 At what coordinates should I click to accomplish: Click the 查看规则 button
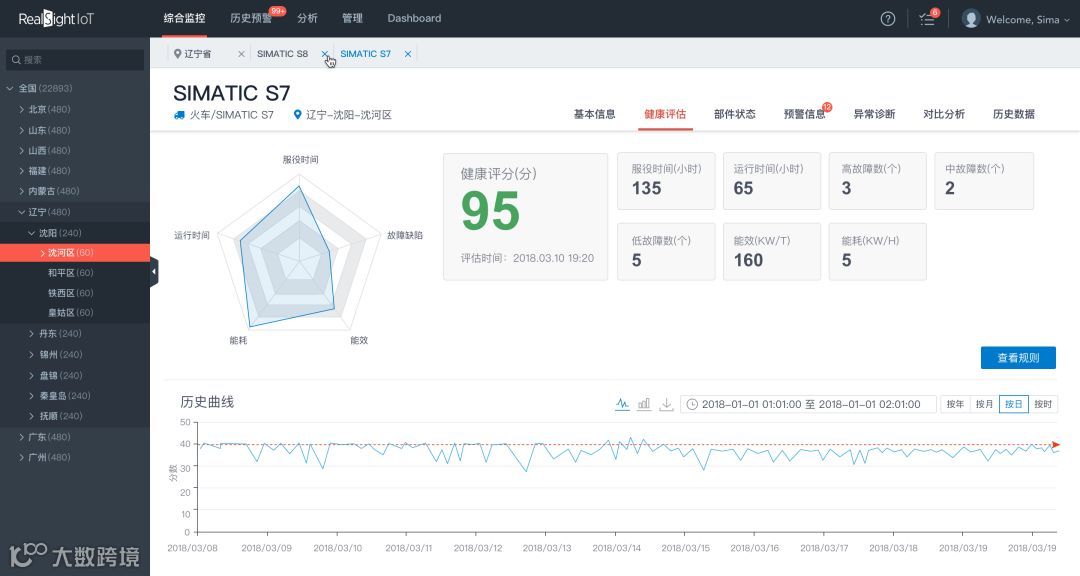tap(1018, 358)
